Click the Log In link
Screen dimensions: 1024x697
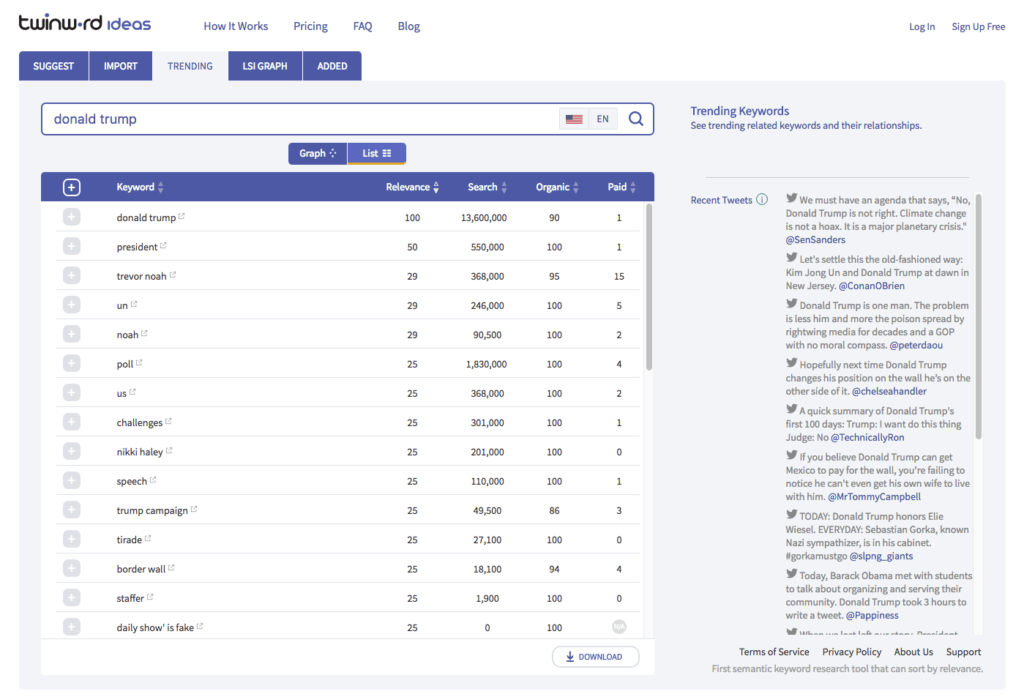(x=921, y=27)
